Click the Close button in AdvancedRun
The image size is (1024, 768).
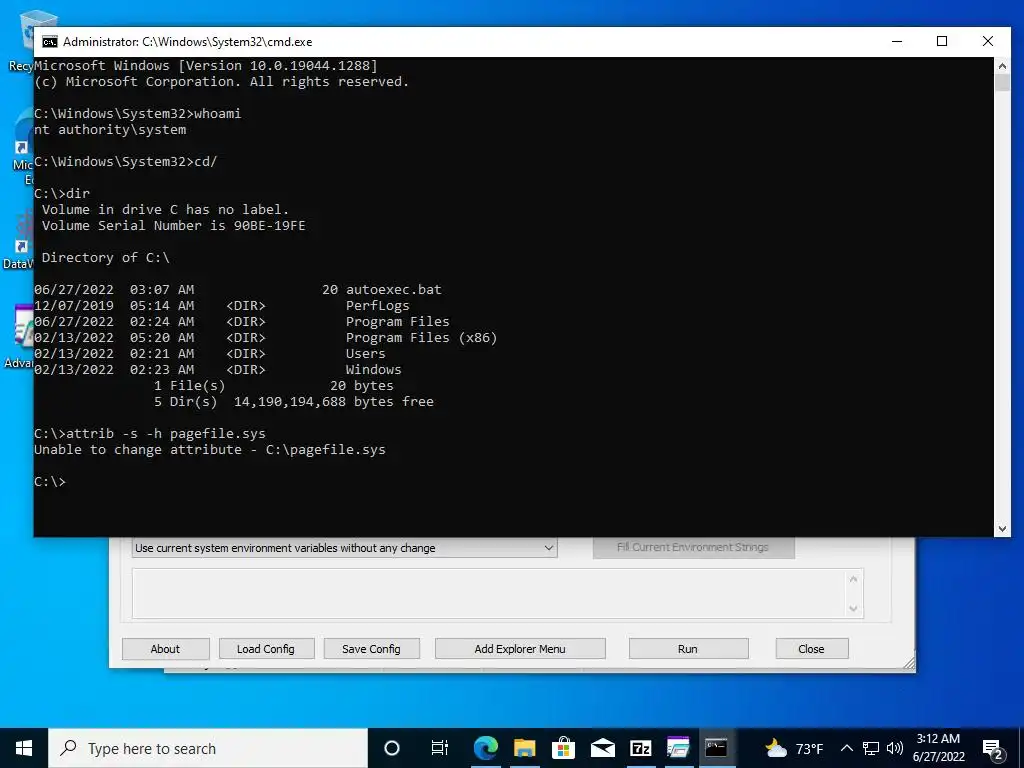(811, 649)
